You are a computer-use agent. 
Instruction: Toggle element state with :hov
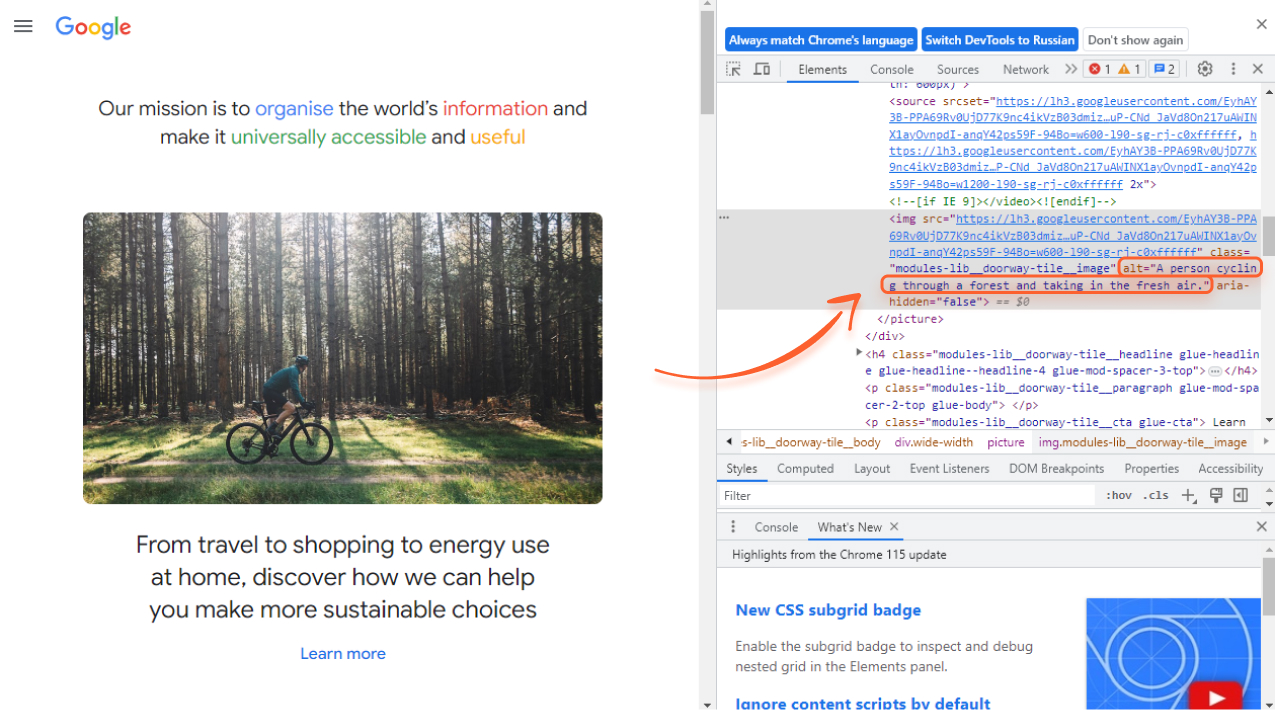1119,495
